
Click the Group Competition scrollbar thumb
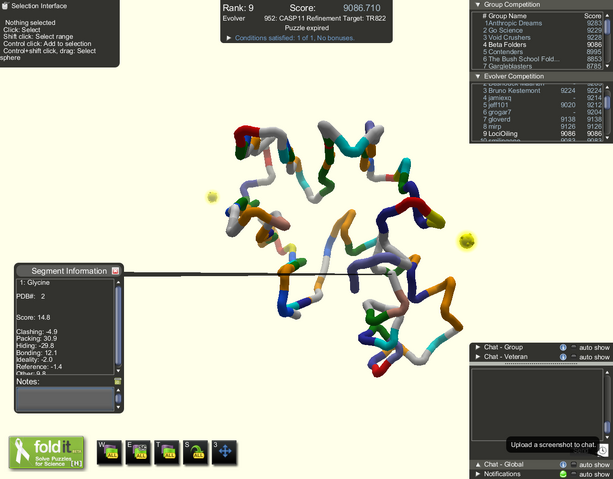click(x=607, y=27)
